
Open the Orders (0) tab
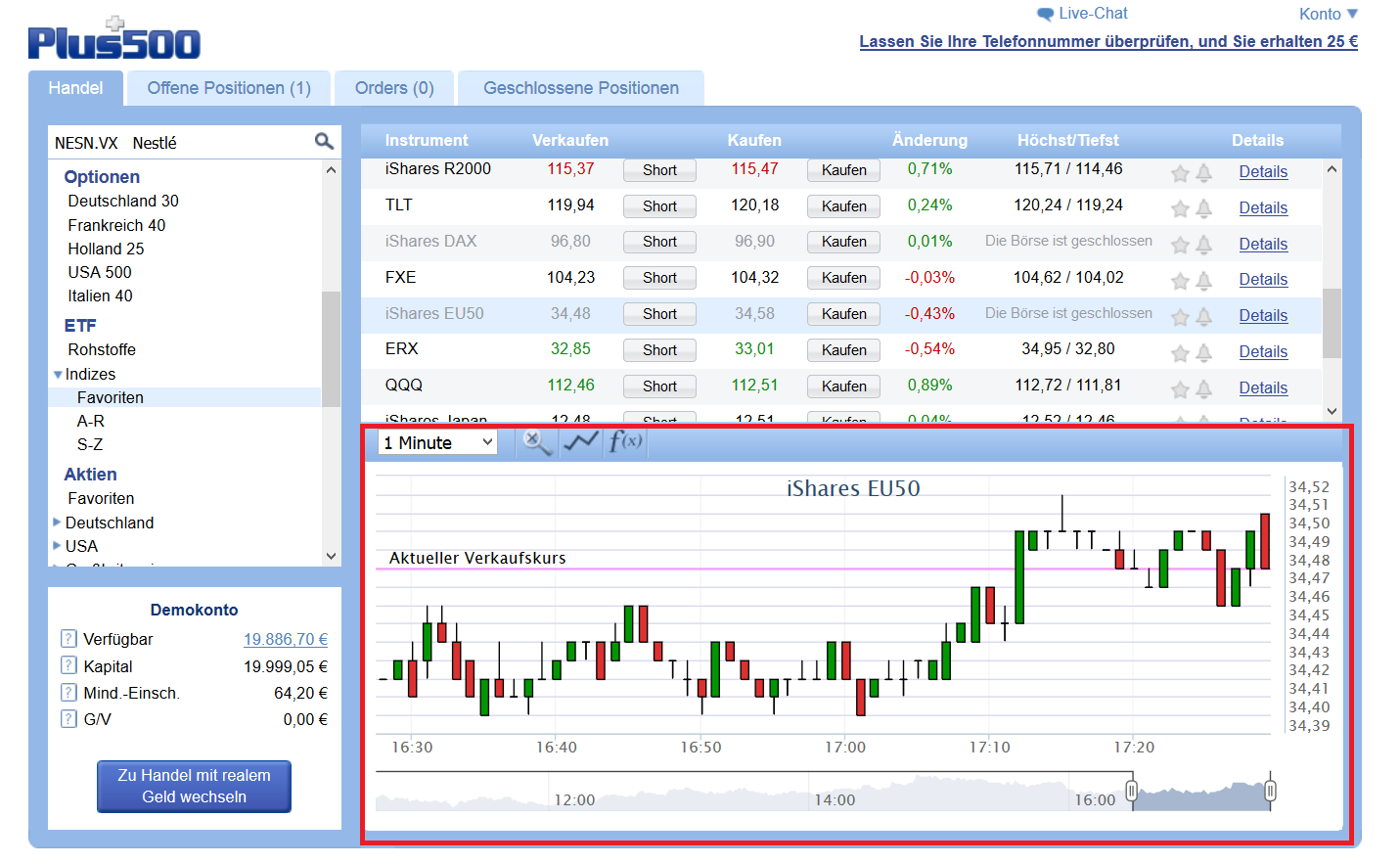394,88
